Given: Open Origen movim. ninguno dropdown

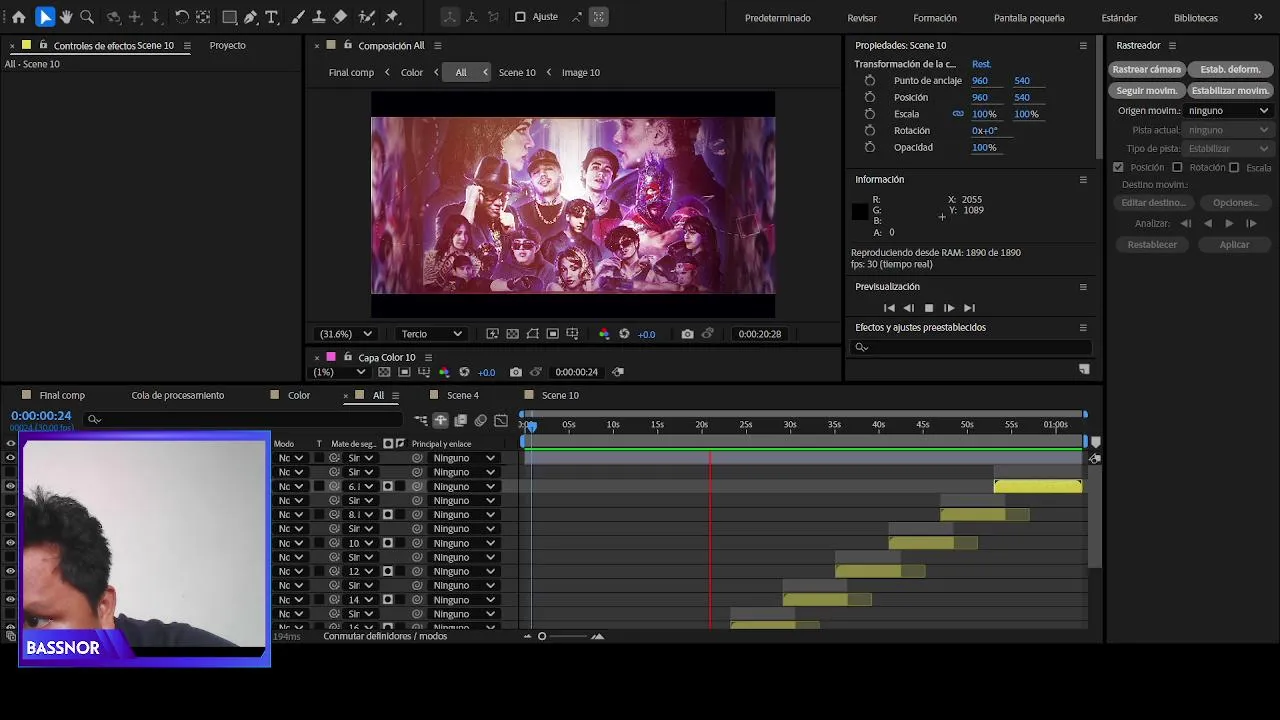Looking at the screenshot, I should point(1228,111).
